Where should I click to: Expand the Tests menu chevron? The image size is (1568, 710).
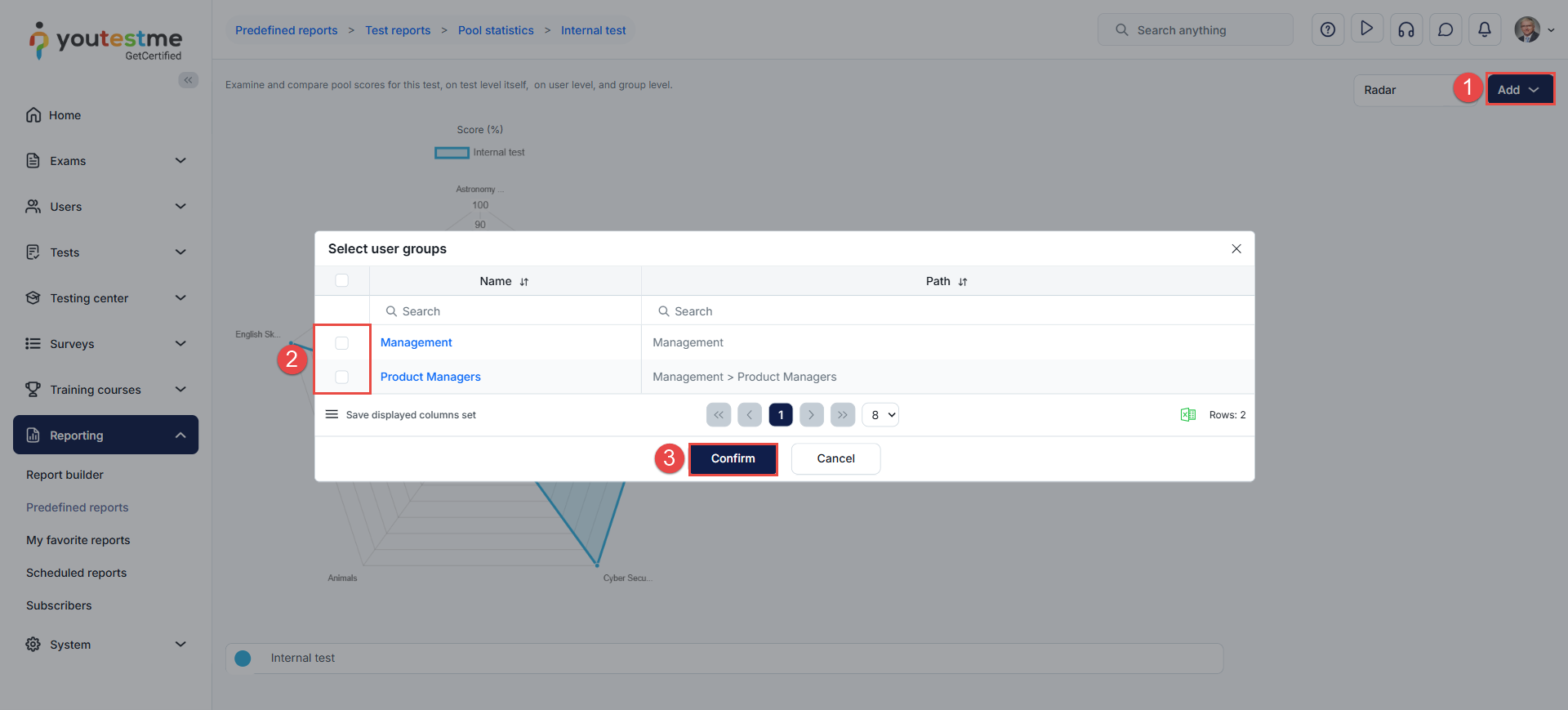click(180, 252)
